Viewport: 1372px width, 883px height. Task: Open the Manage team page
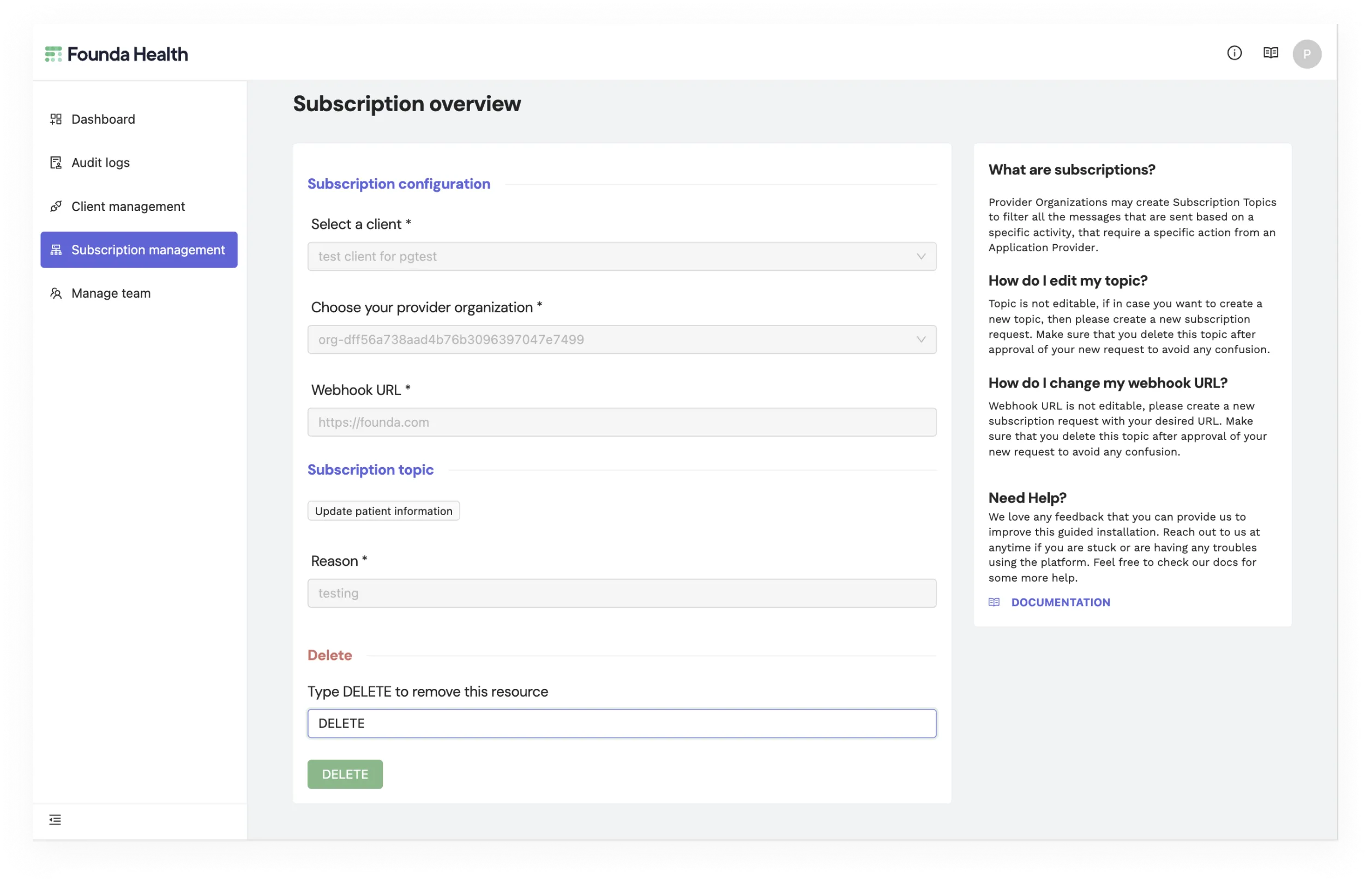tap(139, 294)
